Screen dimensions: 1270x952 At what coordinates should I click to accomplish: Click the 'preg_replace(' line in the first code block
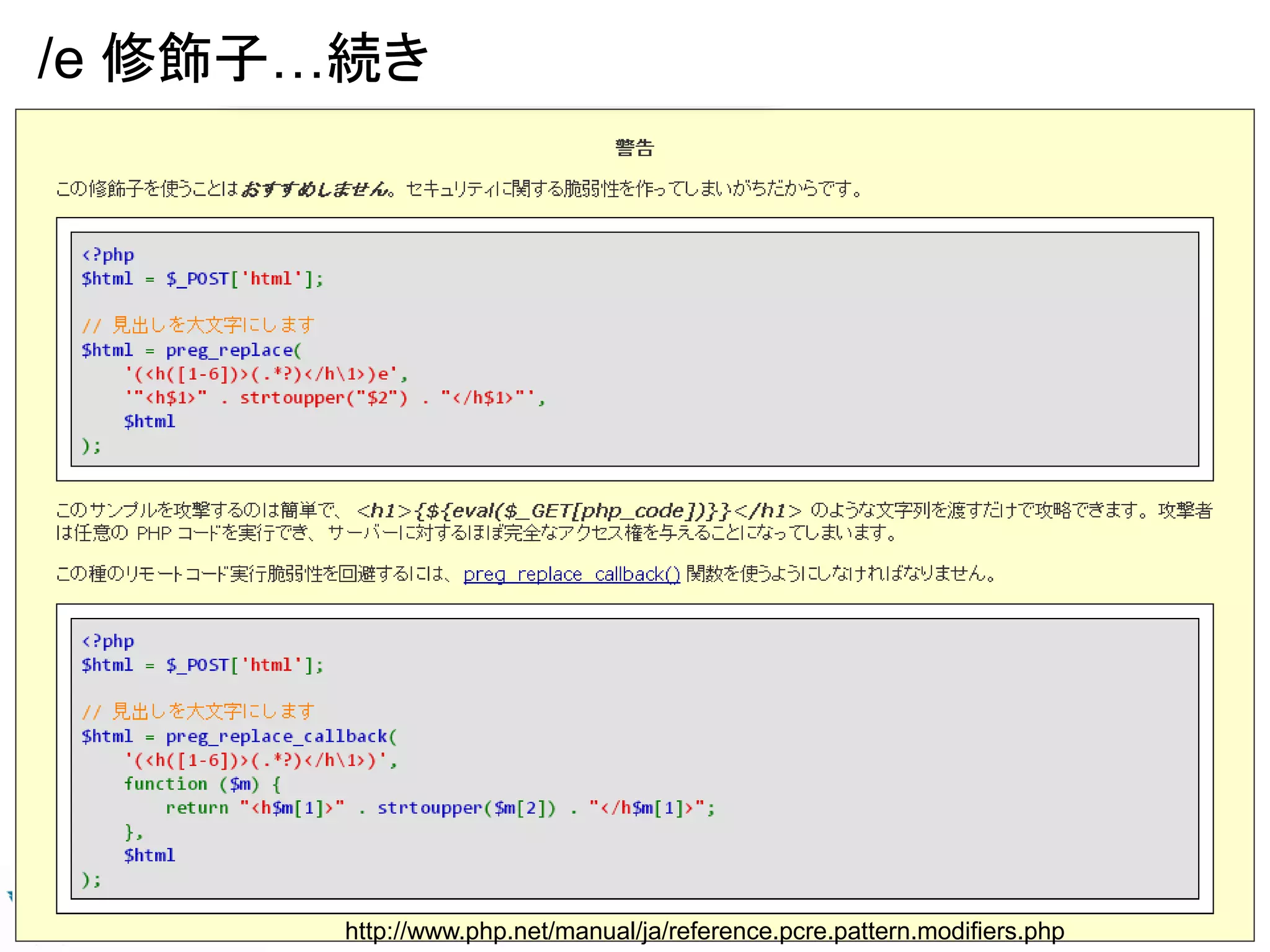click(191, 350)
